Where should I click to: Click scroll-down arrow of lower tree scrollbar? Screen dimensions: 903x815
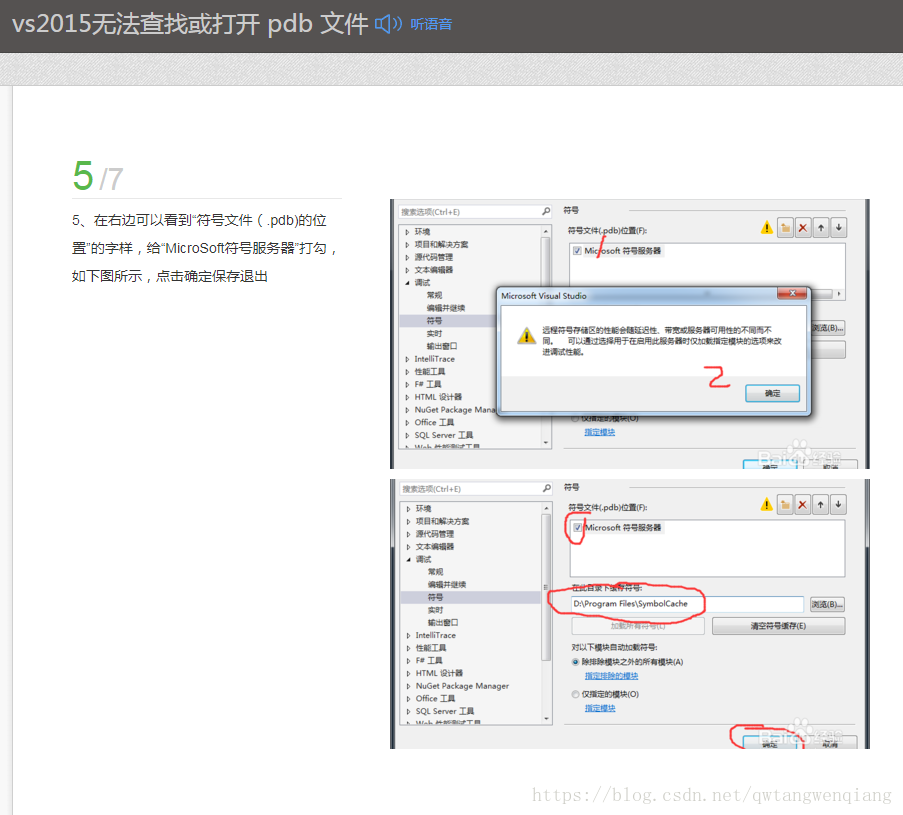[x=546, y=719]
